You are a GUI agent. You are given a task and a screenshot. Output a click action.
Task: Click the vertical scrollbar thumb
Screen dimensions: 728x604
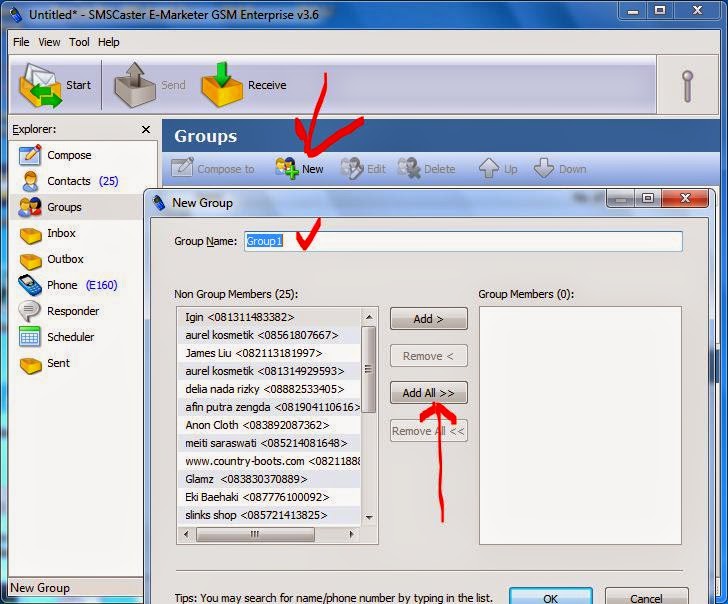point(369,370)
